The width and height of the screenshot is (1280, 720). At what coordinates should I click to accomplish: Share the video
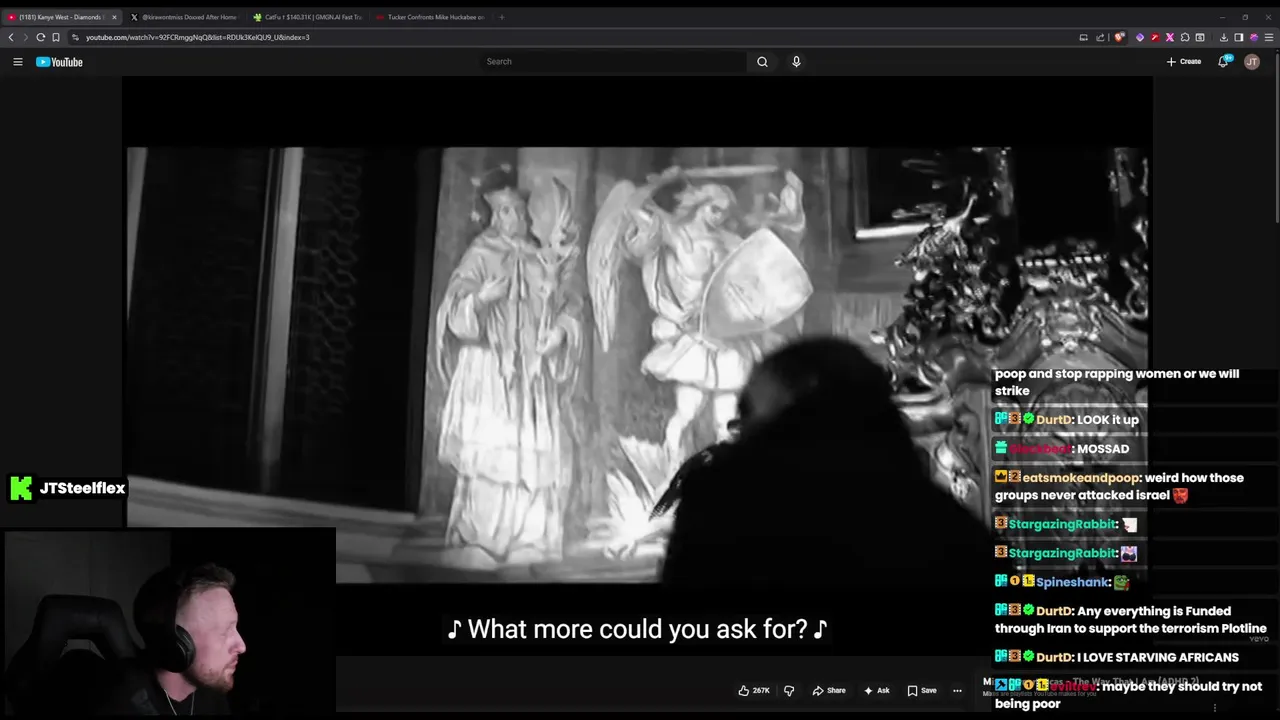(829, 690)
